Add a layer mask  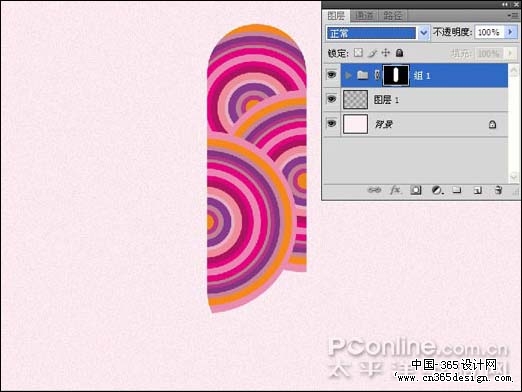click(x=416, y=190)
